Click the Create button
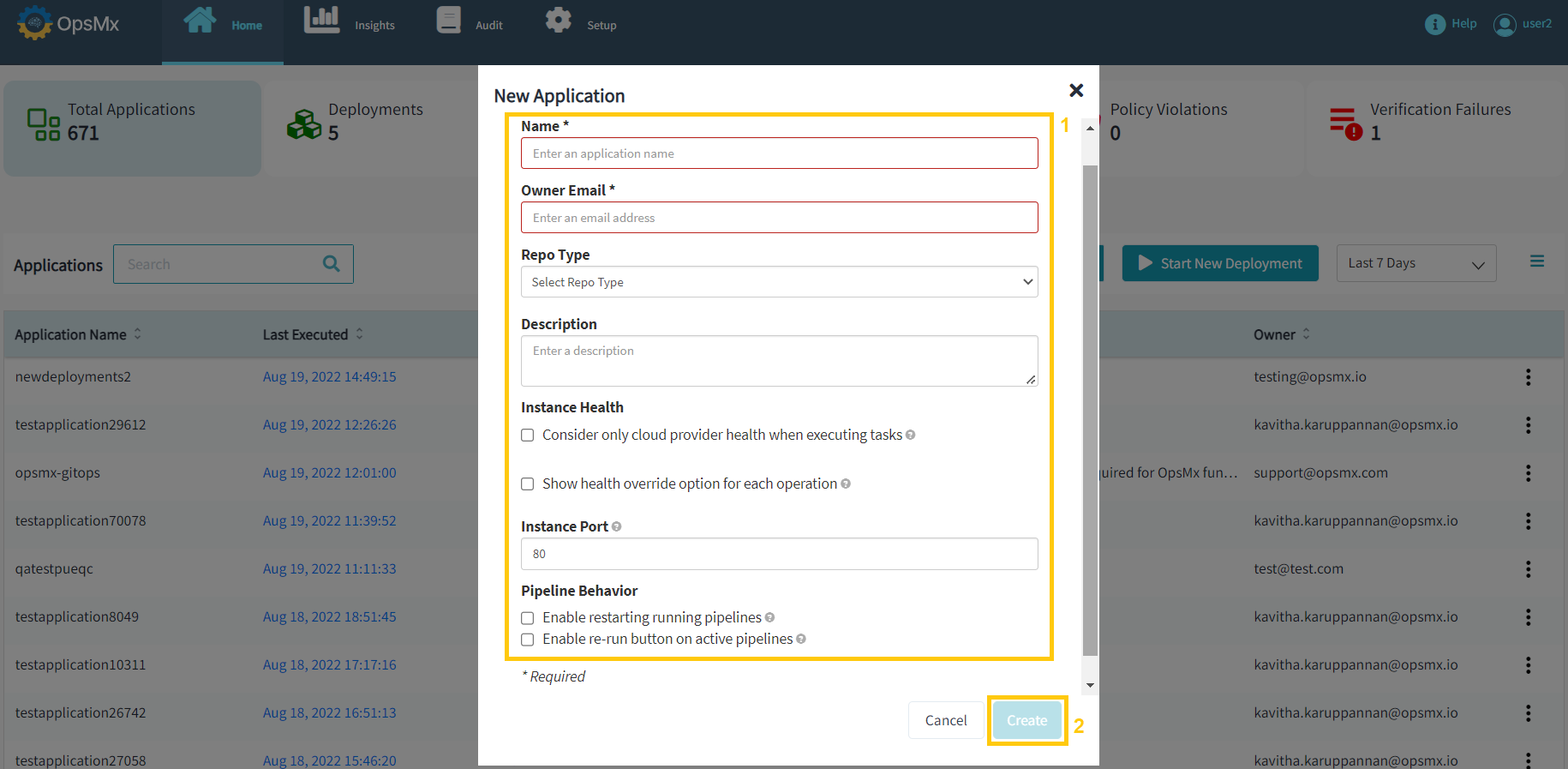The height and width of the screenshot is (769, 1568). pyautogui.click(x=1026, y=721)
